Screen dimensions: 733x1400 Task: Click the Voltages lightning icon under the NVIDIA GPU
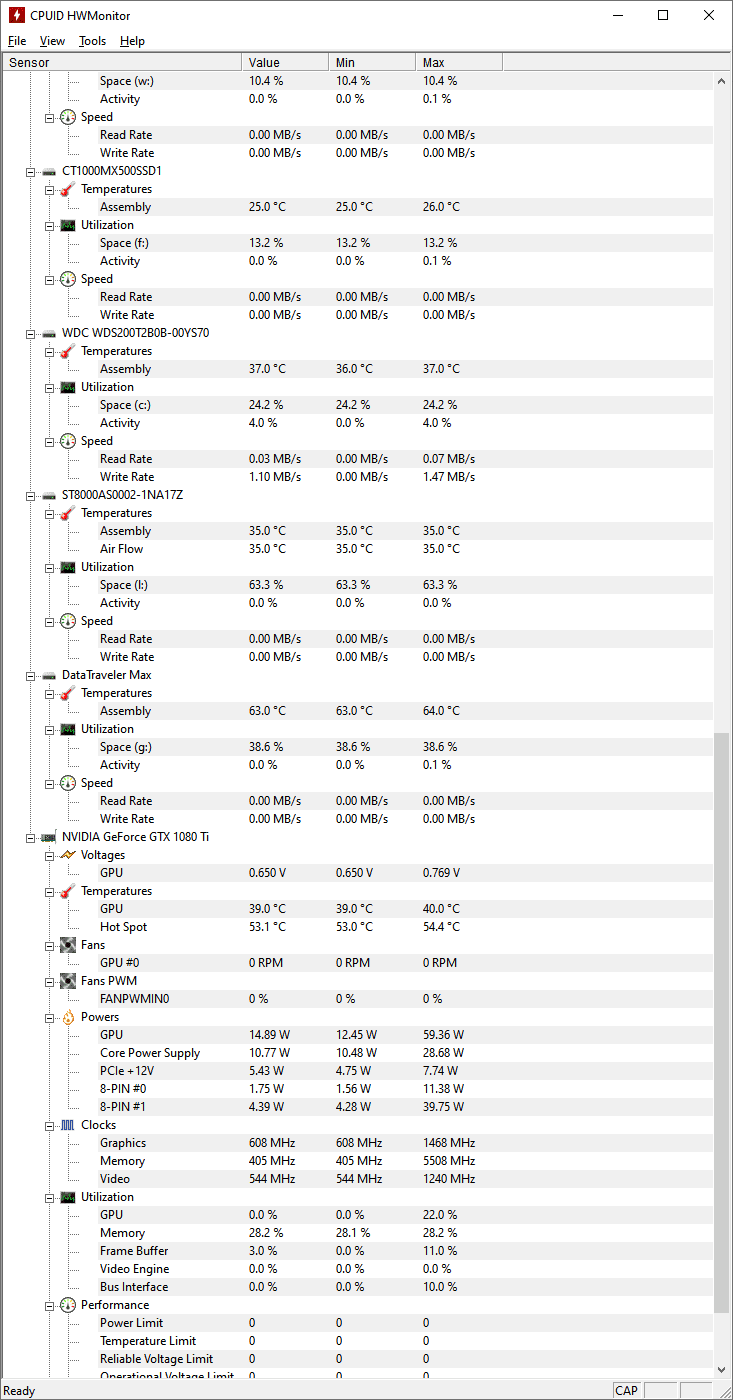pos(67,855)
